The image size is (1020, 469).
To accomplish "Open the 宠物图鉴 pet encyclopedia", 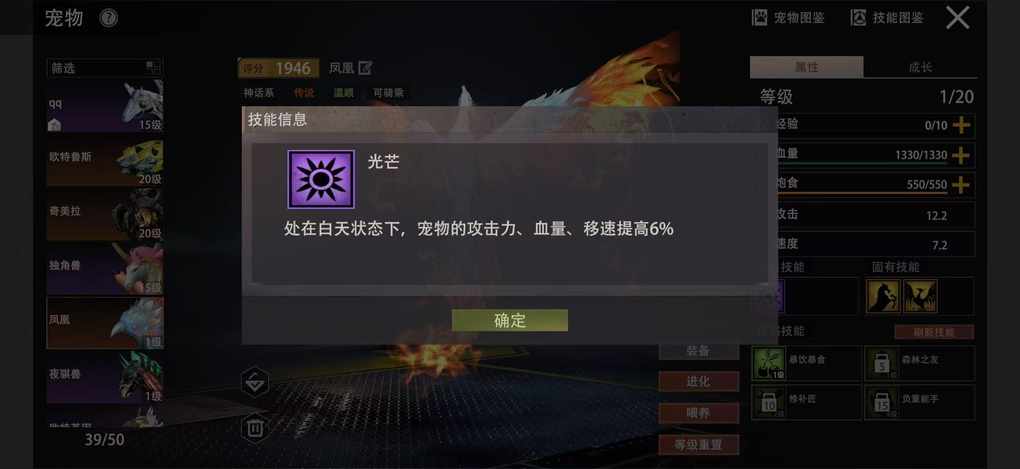I will click(x=788, y=18).
